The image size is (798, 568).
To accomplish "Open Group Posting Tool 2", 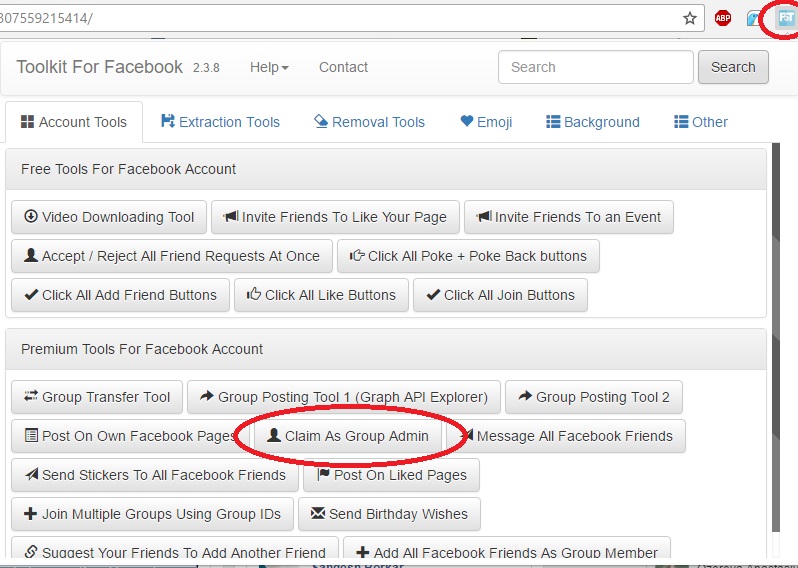I will tap(593, 397).
